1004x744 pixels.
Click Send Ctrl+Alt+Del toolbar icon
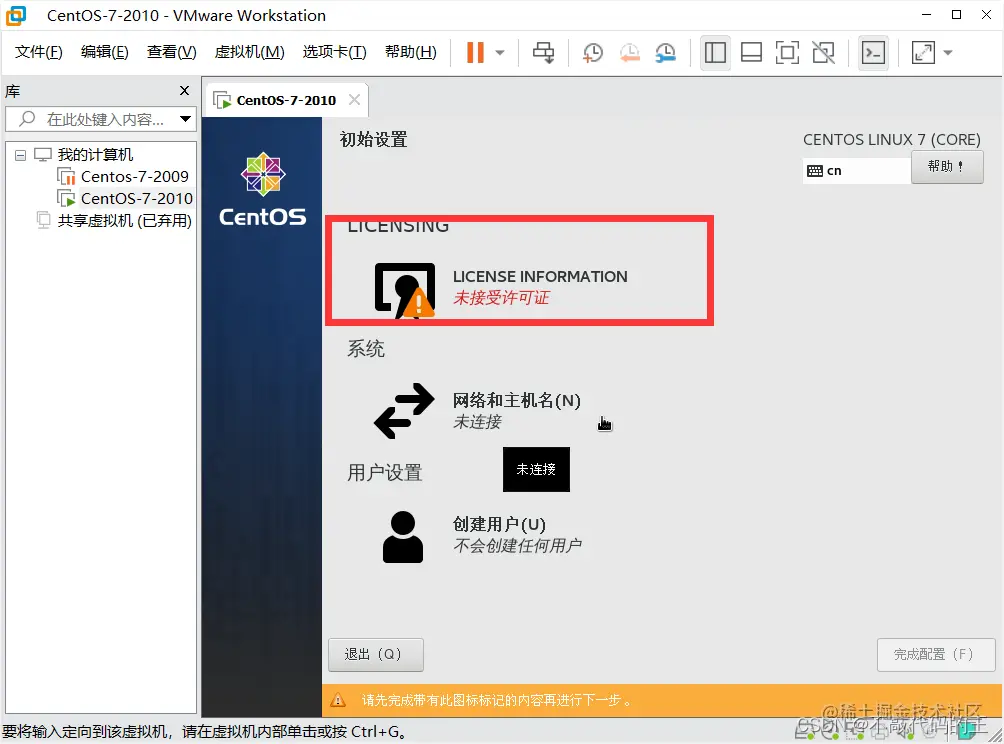(x=544, y=53)
